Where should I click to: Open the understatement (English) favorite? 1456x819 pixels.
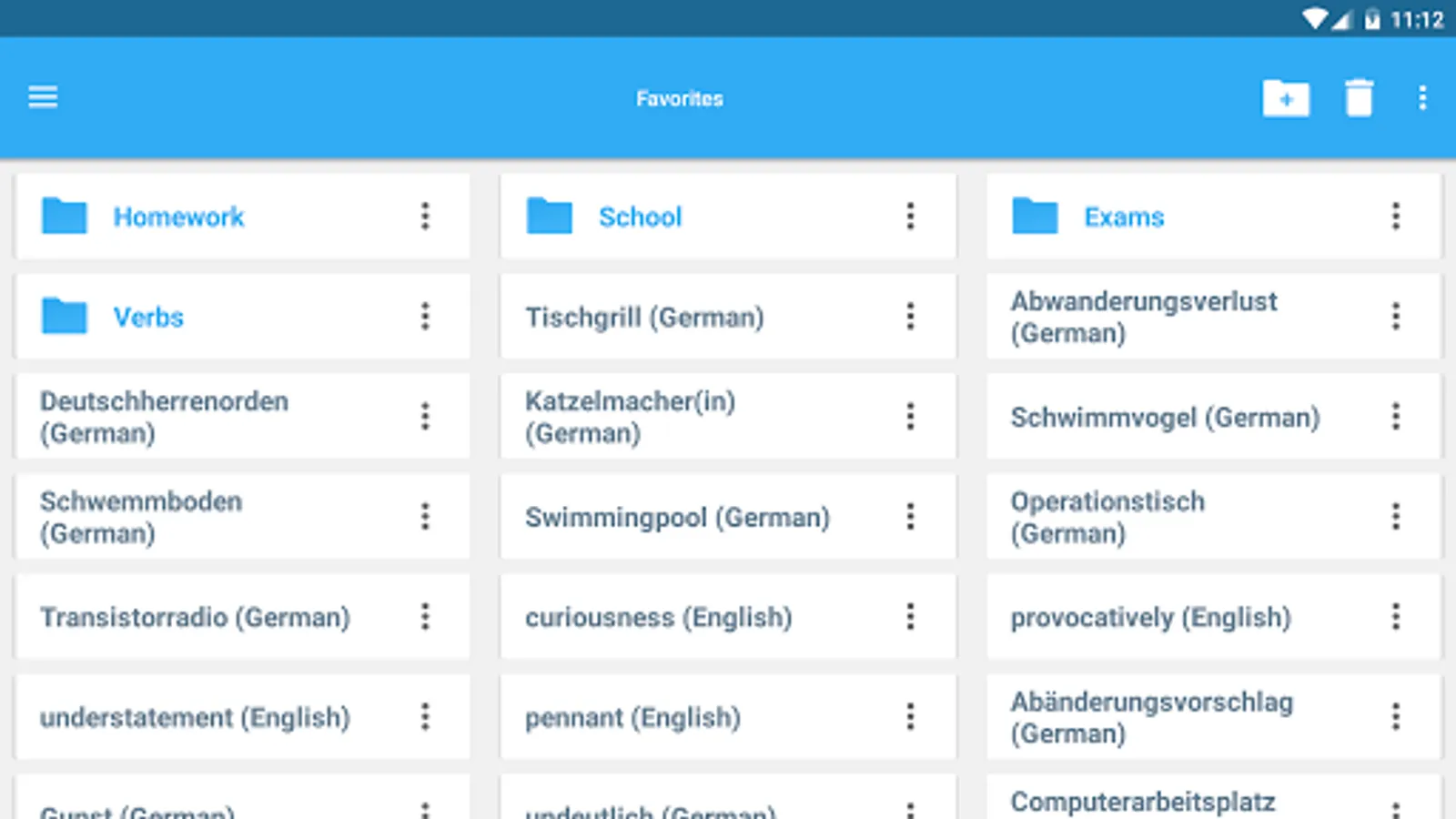click(x=243, y=717)
